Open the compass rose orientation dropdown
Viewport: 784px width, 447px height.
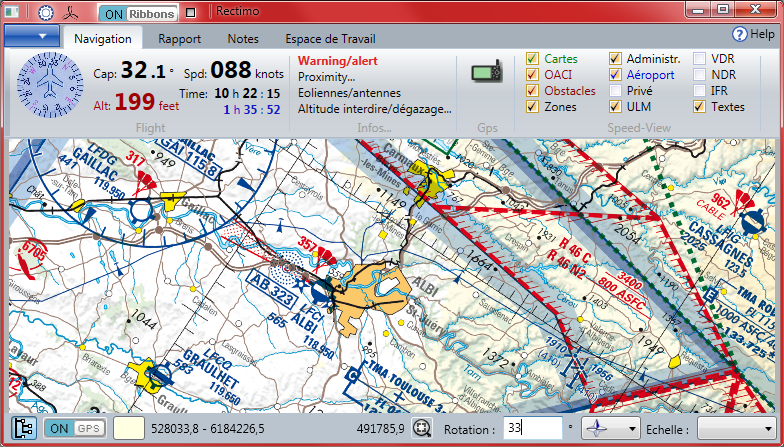coord(611,428)
